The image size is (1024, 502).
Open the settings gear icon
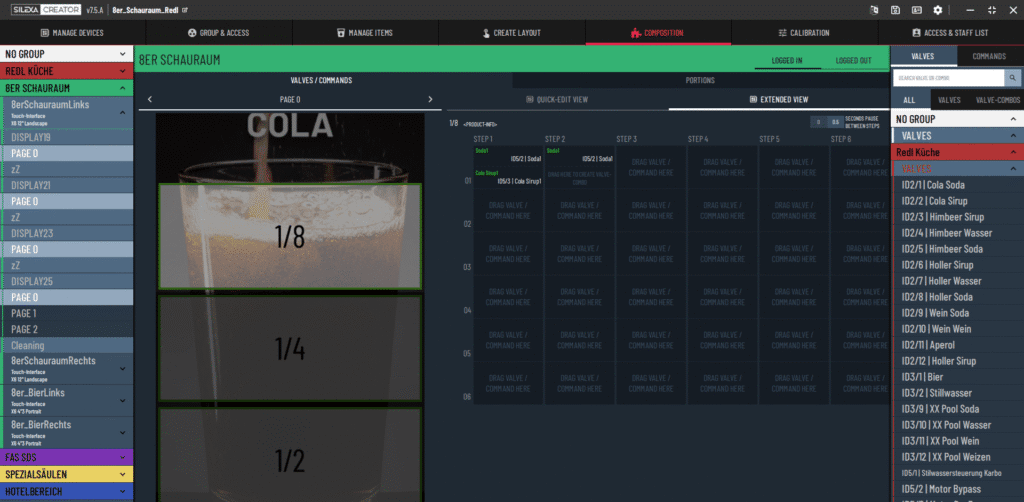pos(938,10)
